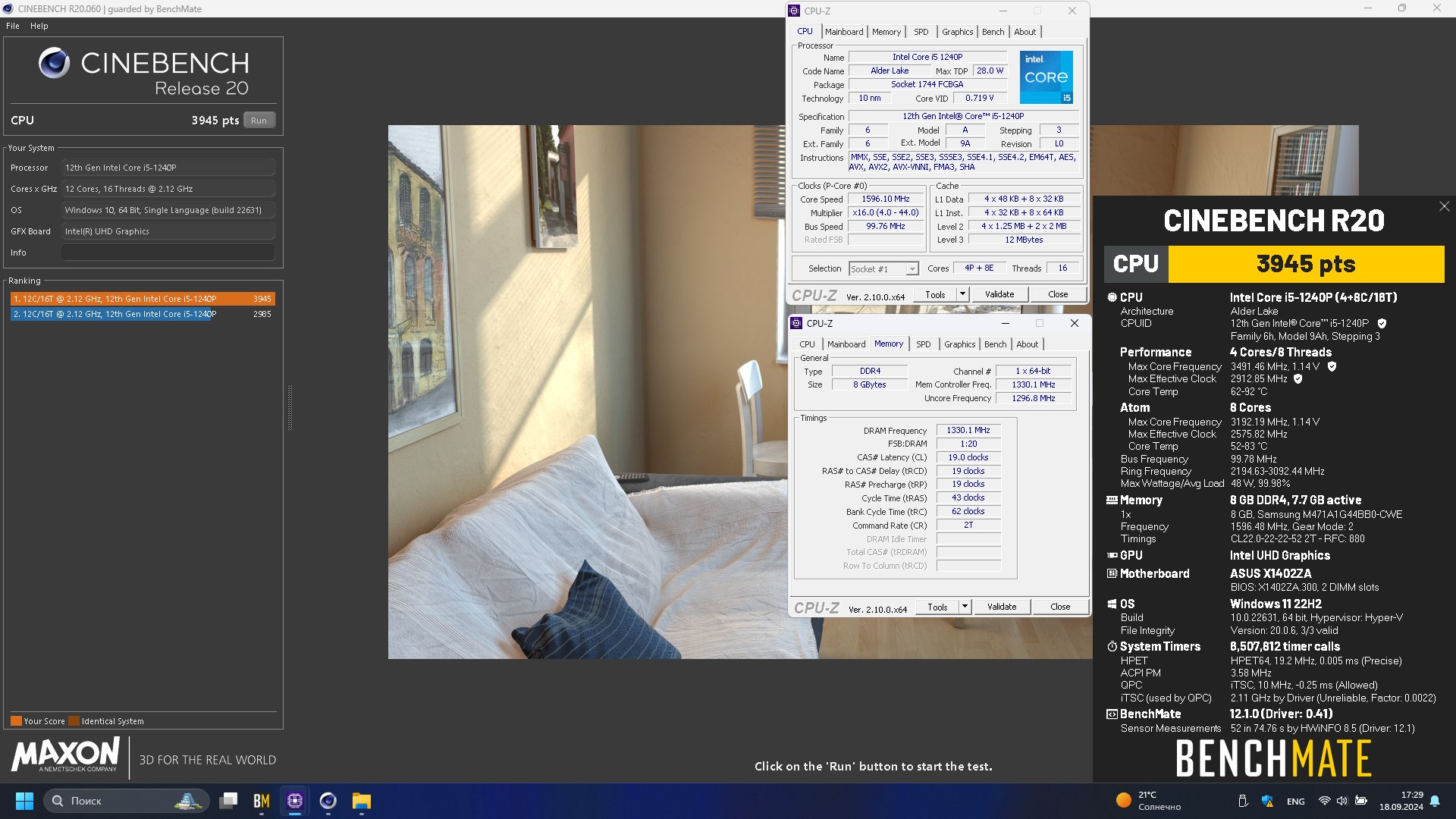Expand Tools dropdown arrow in lower CPU-Z

(x=965, y=607)
